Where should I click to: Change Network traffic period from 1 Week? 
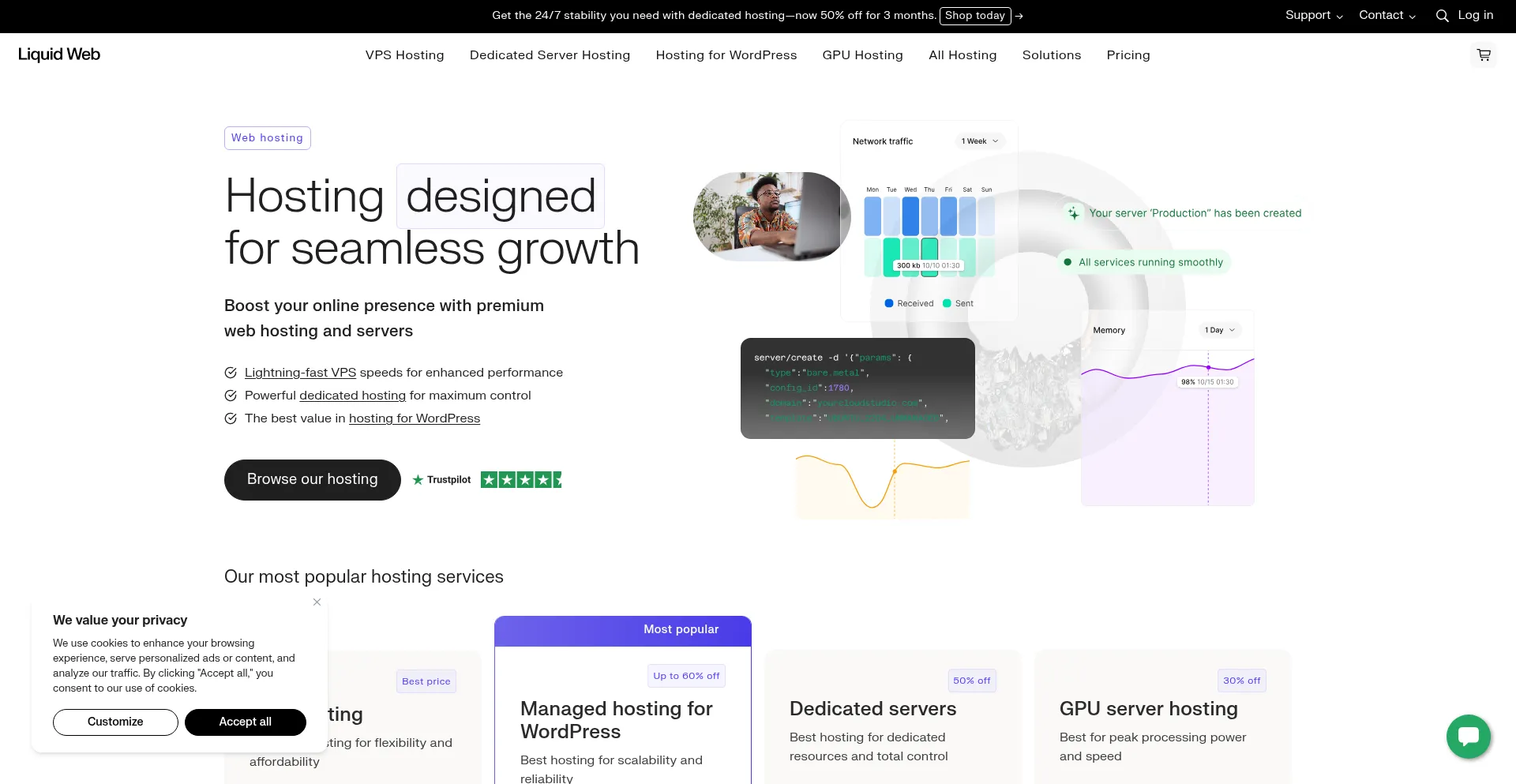979,141
